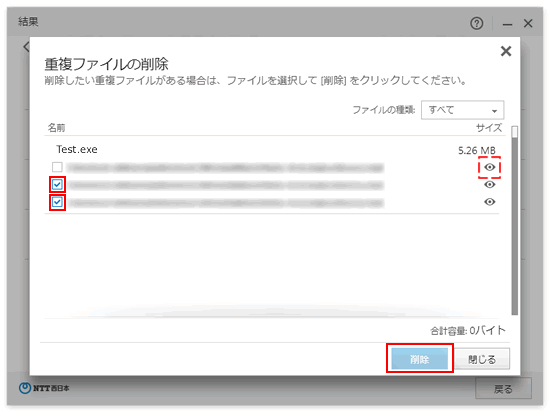Click the help question mark icon

click(476, 23)
